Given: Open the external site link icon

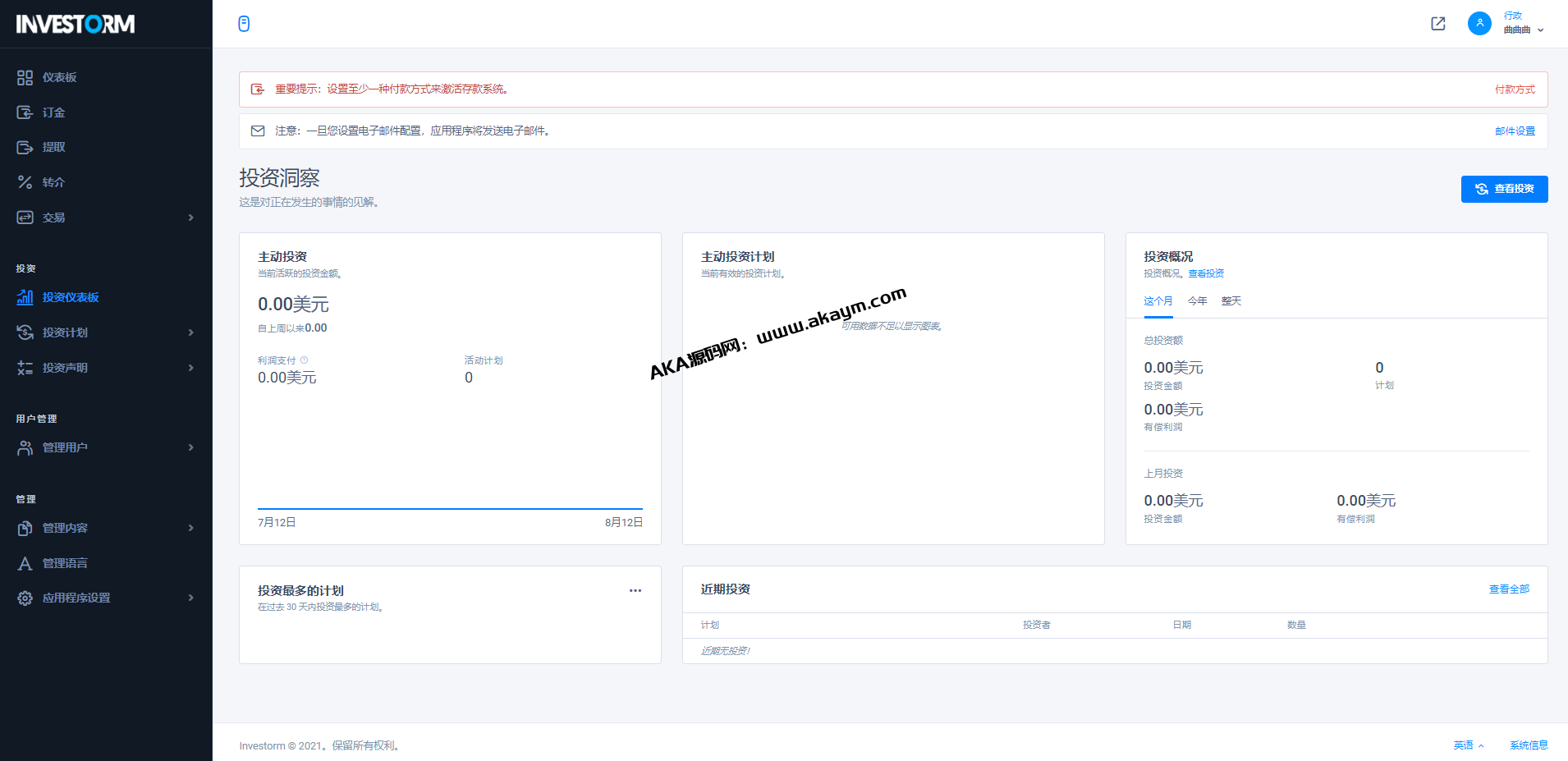Looking at the screenshot, I should coord(1437,24).
